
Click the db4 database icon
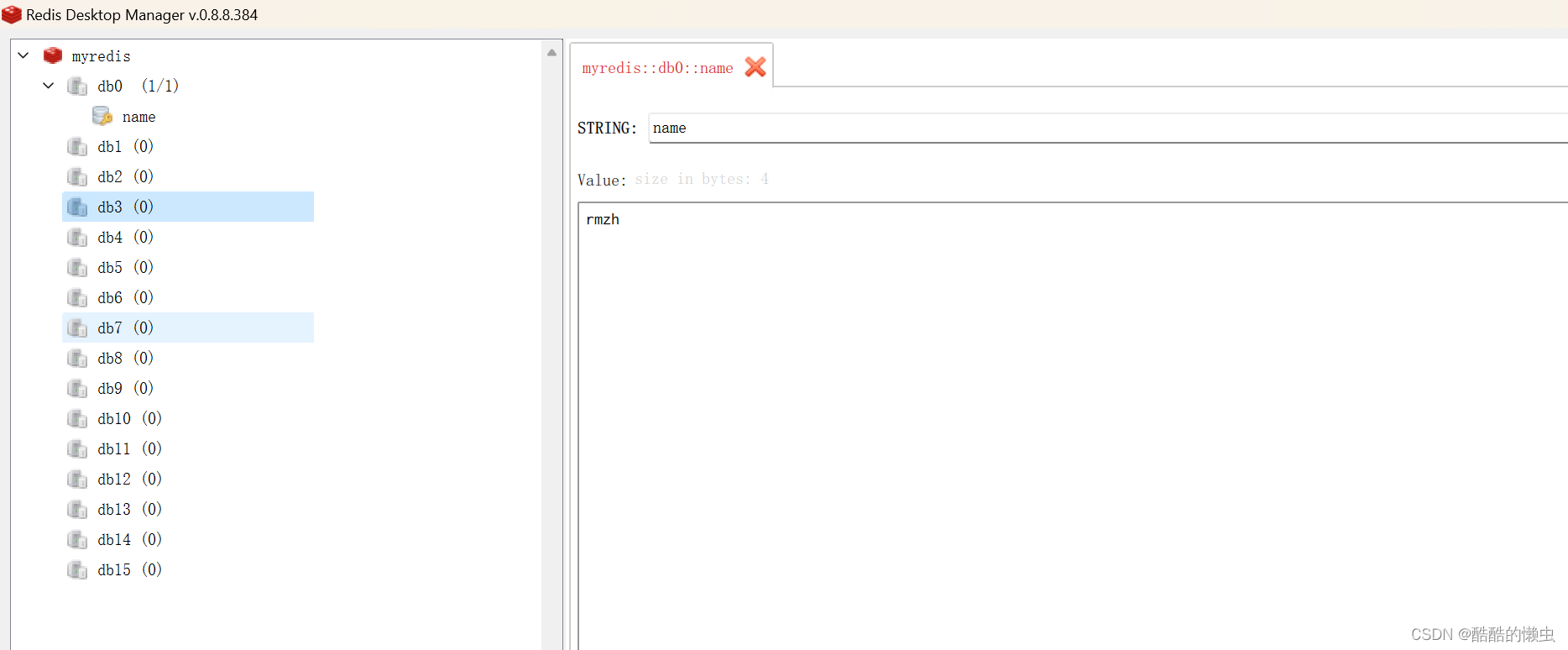pyautogui.click(x=77, y=237)
